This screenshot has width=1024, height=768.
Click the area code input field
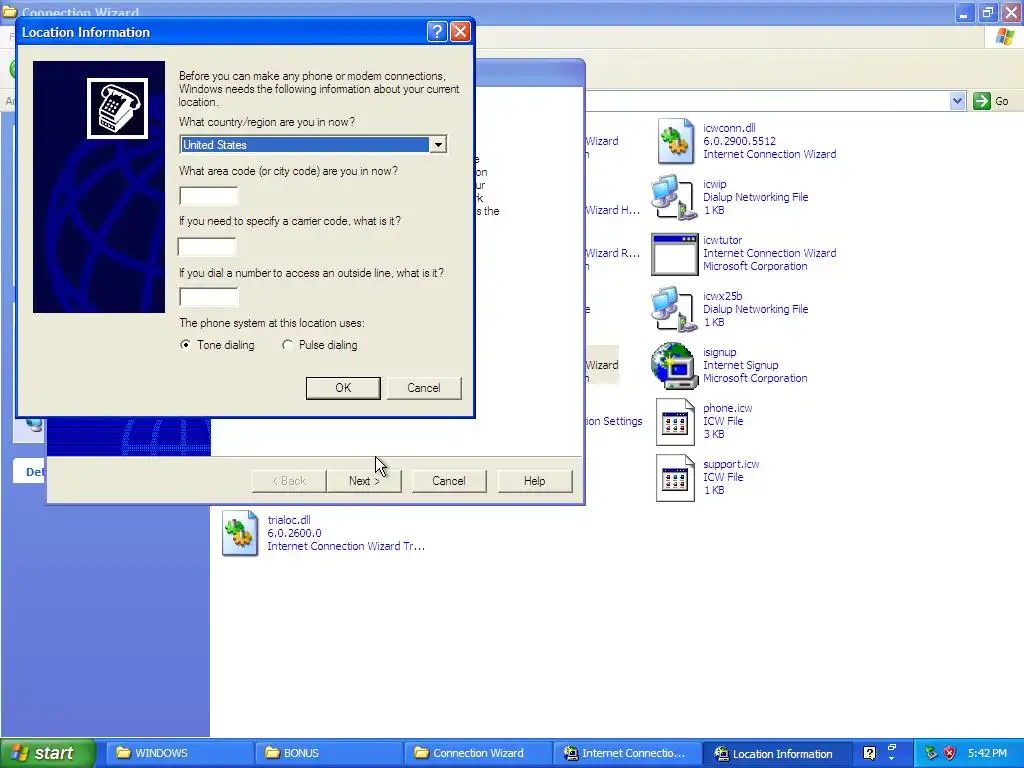point(209,196)
